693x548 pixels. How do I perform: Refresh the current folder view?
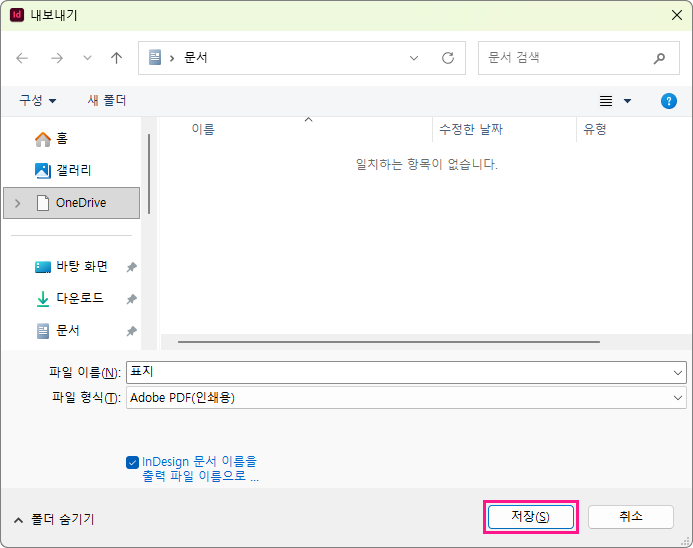[447, 58]
